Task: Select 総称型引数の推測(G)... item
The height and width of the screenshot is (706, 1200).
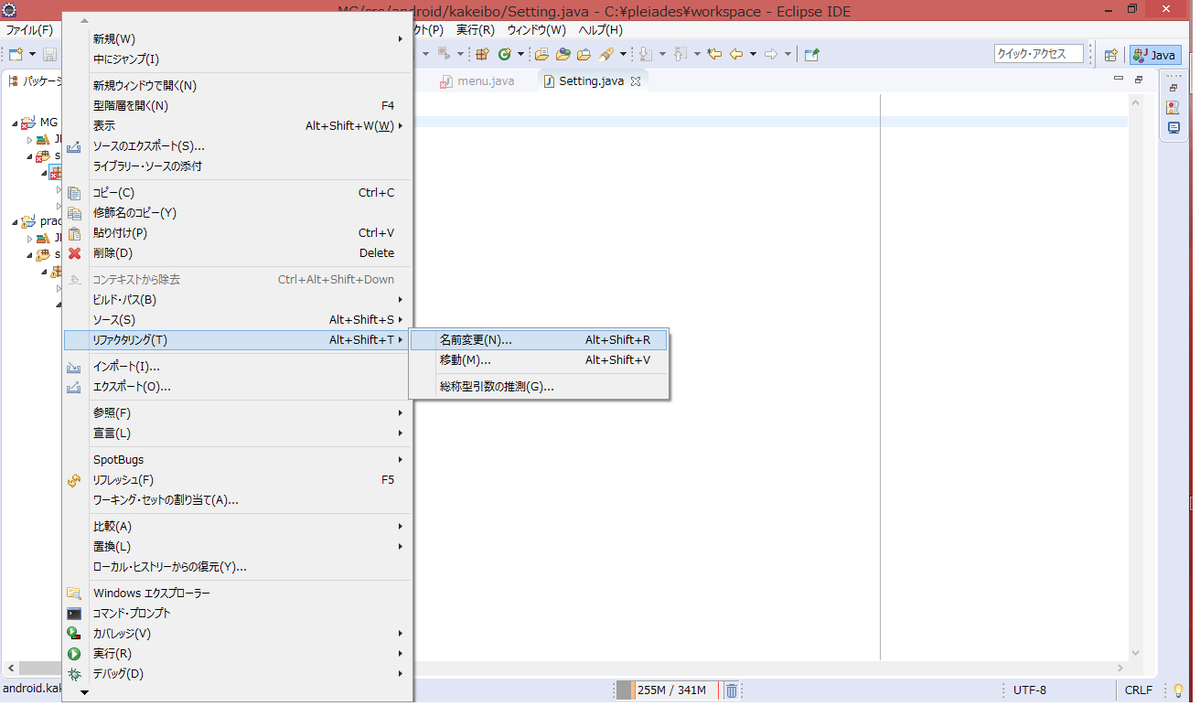Action: [x=539, y=386]
